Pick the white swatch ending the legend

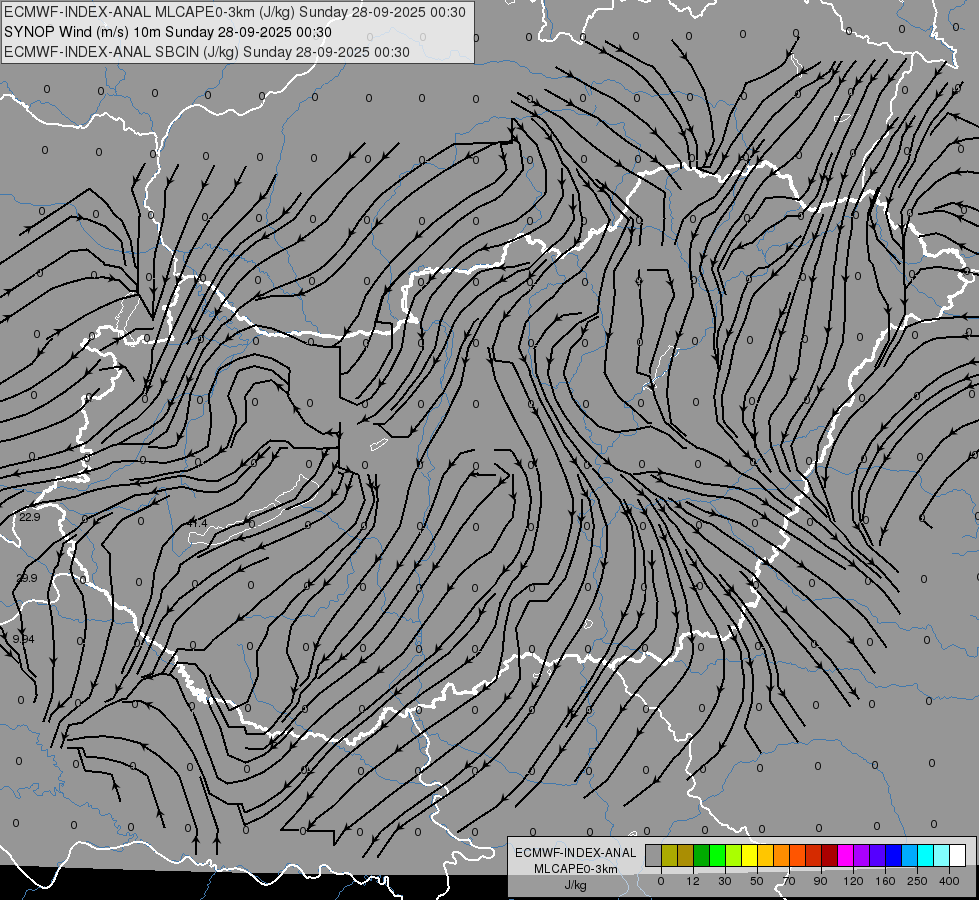[x=958, y=855]
